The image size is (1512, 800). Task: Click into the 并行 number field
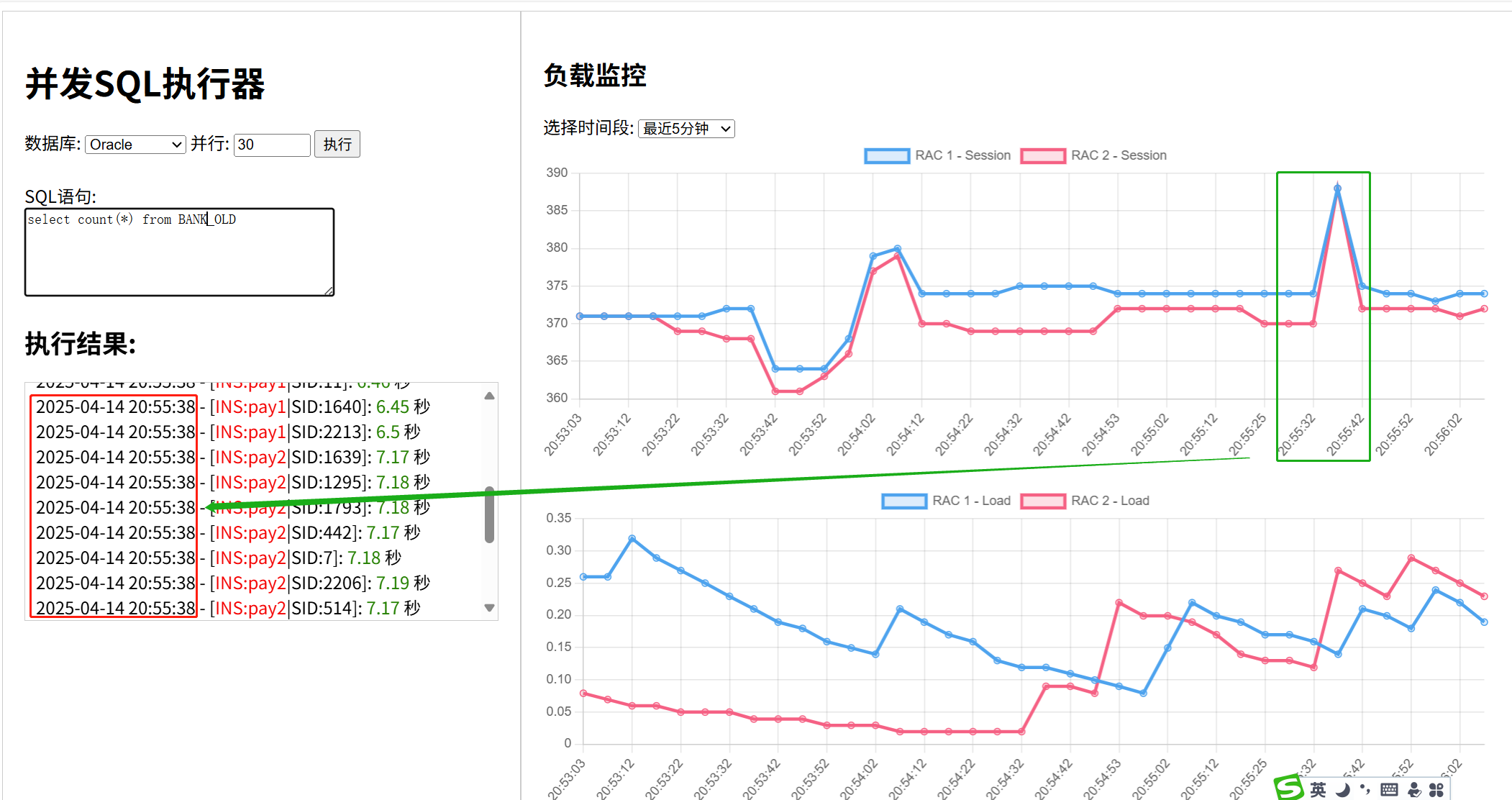(271, 145)
